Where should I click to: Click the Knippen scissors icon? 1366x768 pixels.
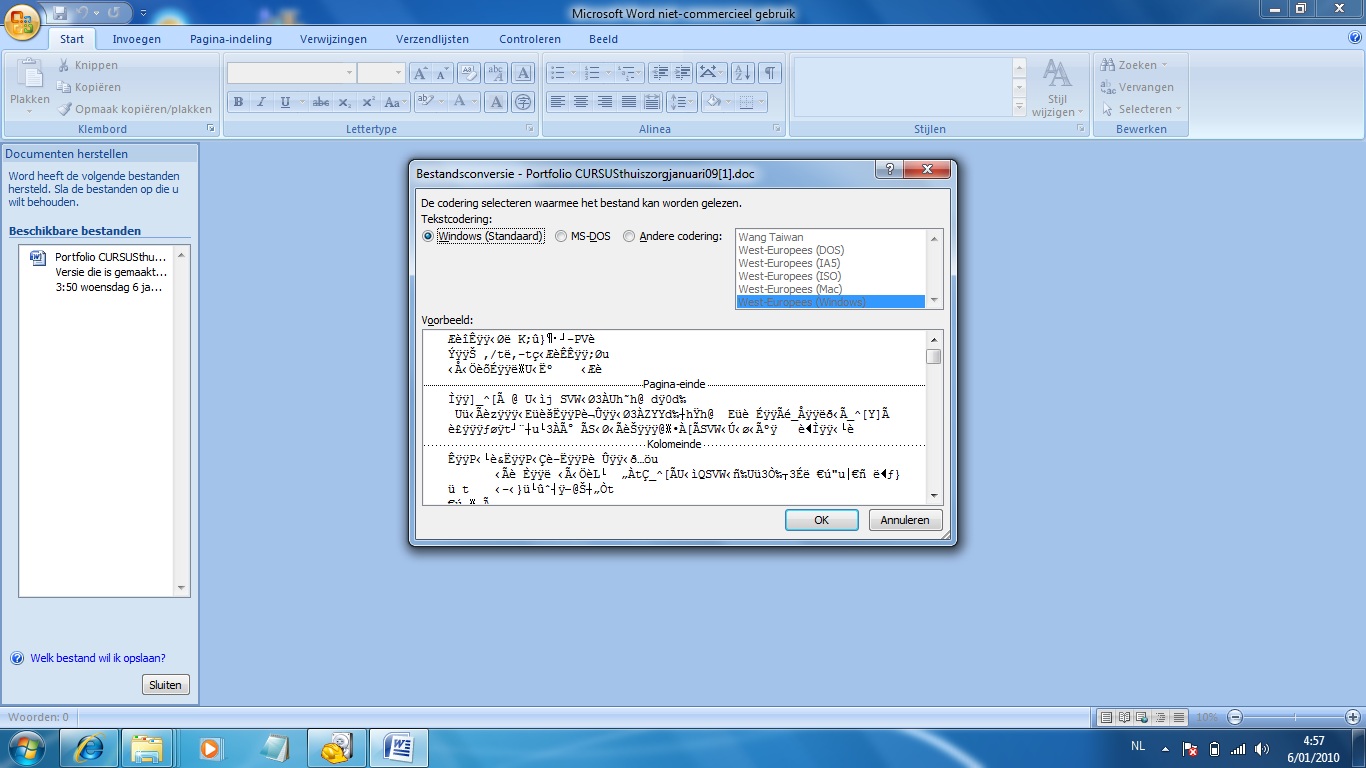(x=64, y=65)
